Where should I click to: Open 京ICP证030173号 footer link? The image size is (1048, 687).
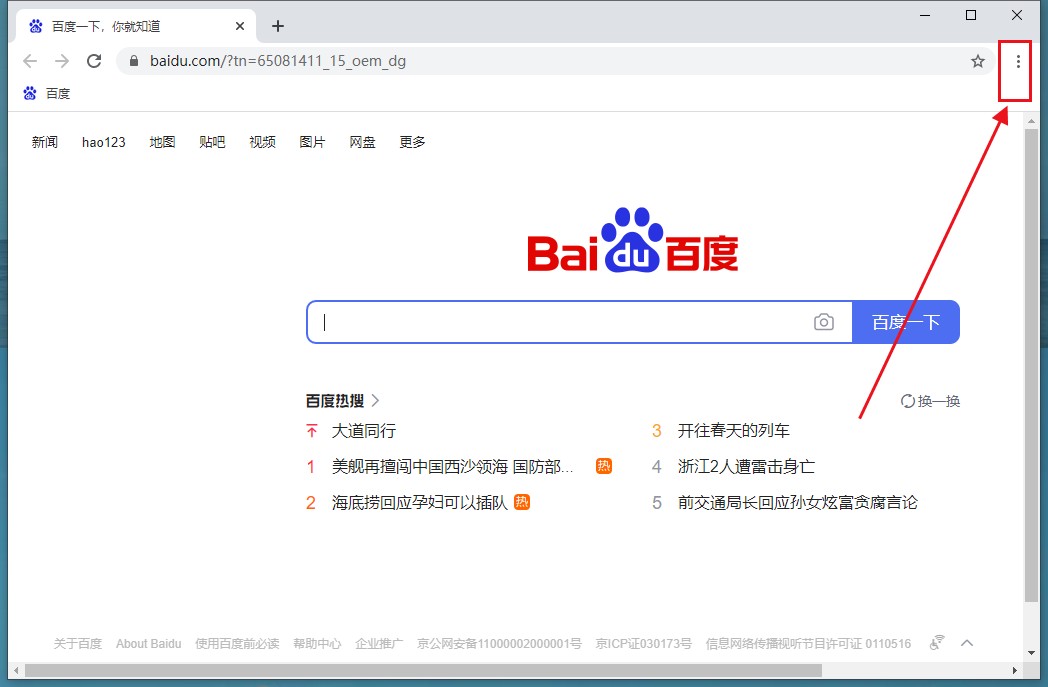(x=643, y=644)
